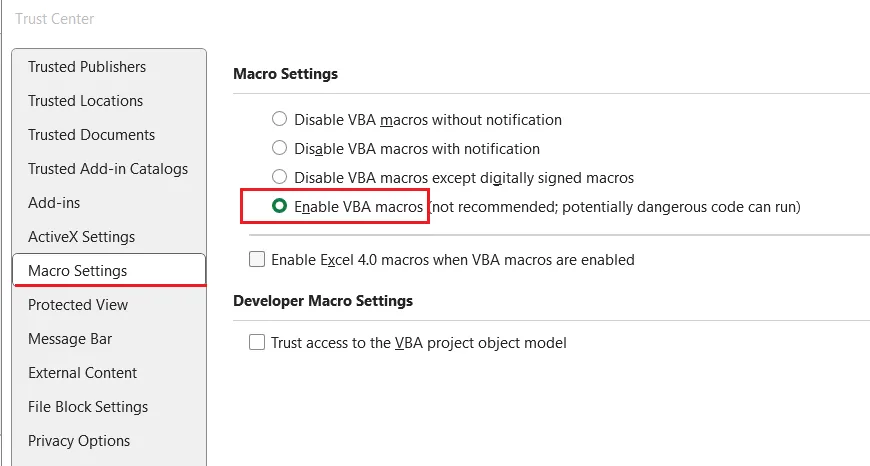Select the Enable VBA macros radio button
870x466 pixels.
(x=280, y=207)
